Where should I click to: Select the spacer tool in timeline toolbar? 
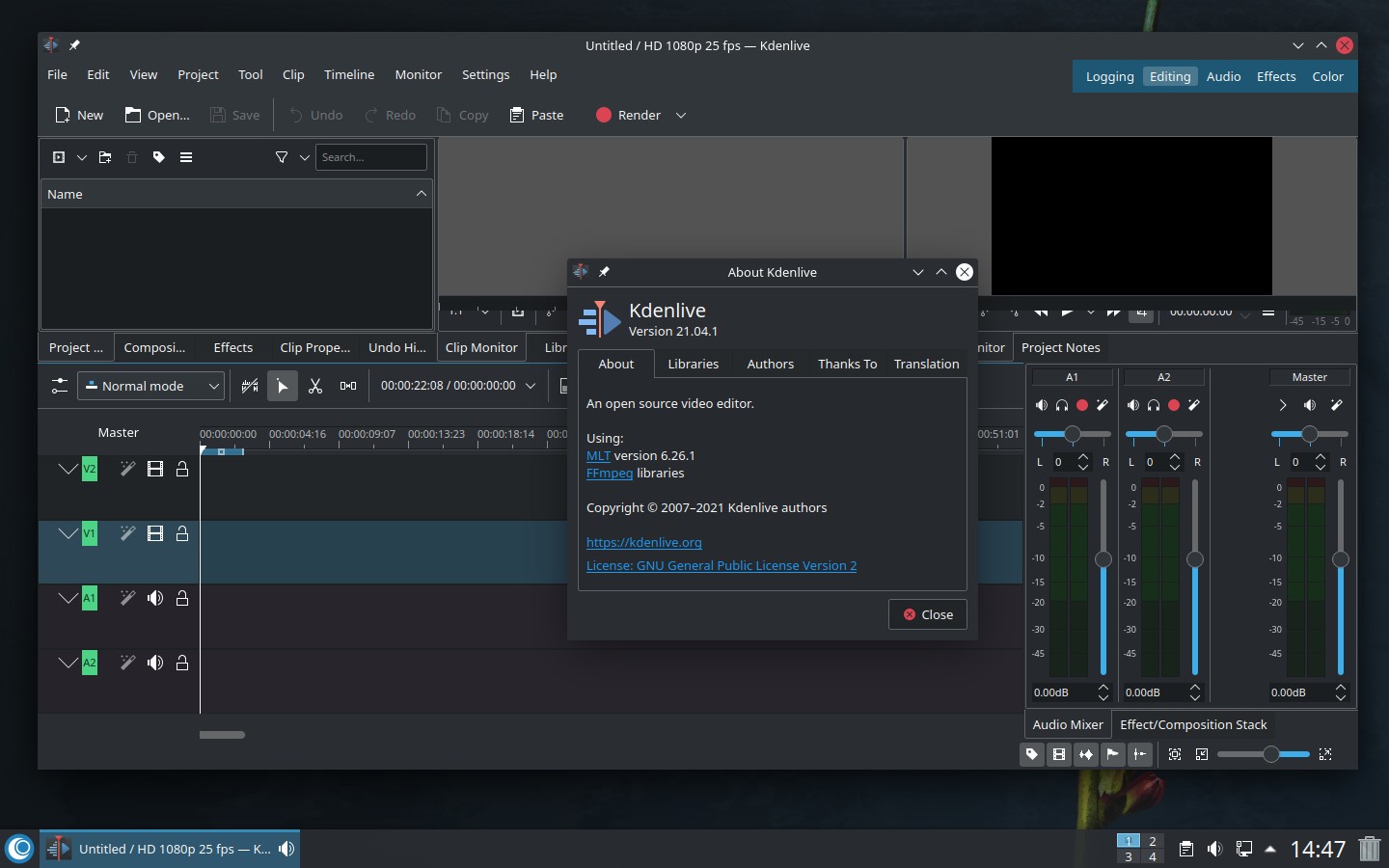point(348,386)
